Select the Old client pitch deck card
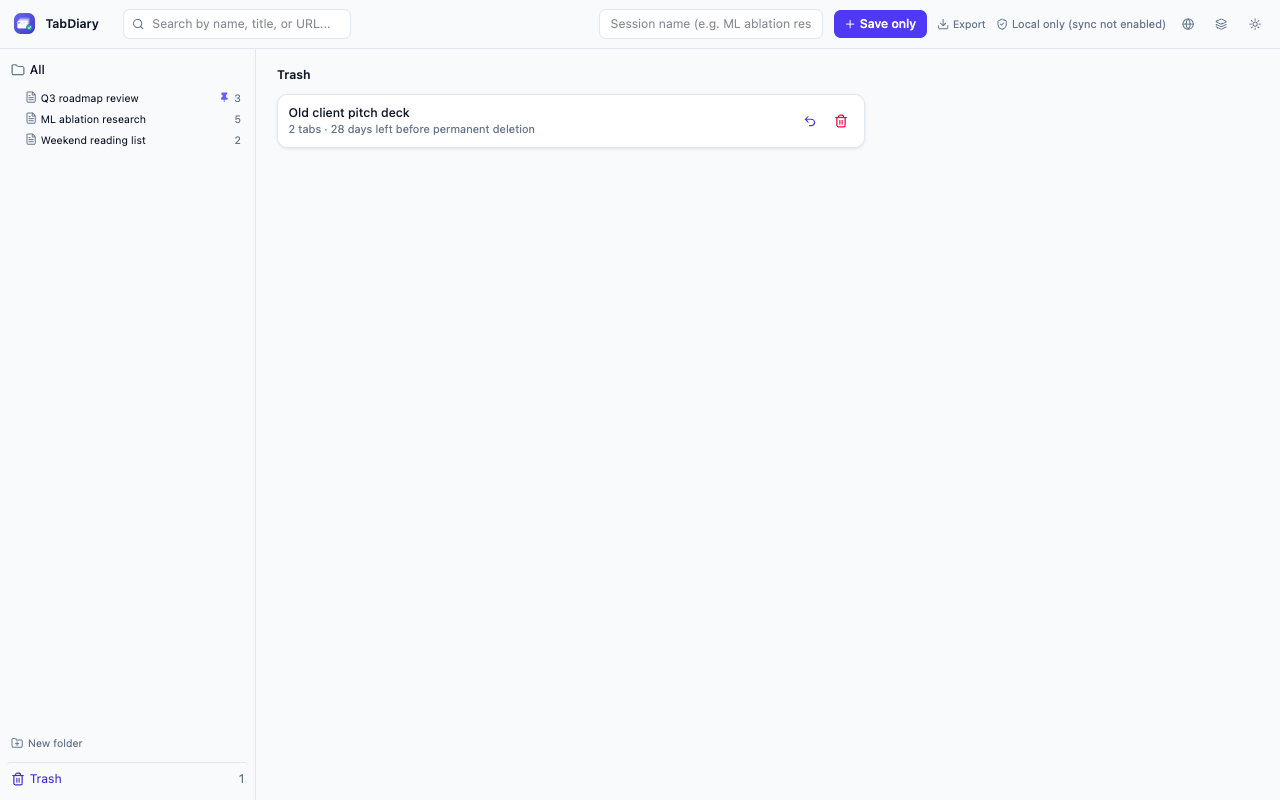Viewport: 1280px width, 800px height. point(571,121)
